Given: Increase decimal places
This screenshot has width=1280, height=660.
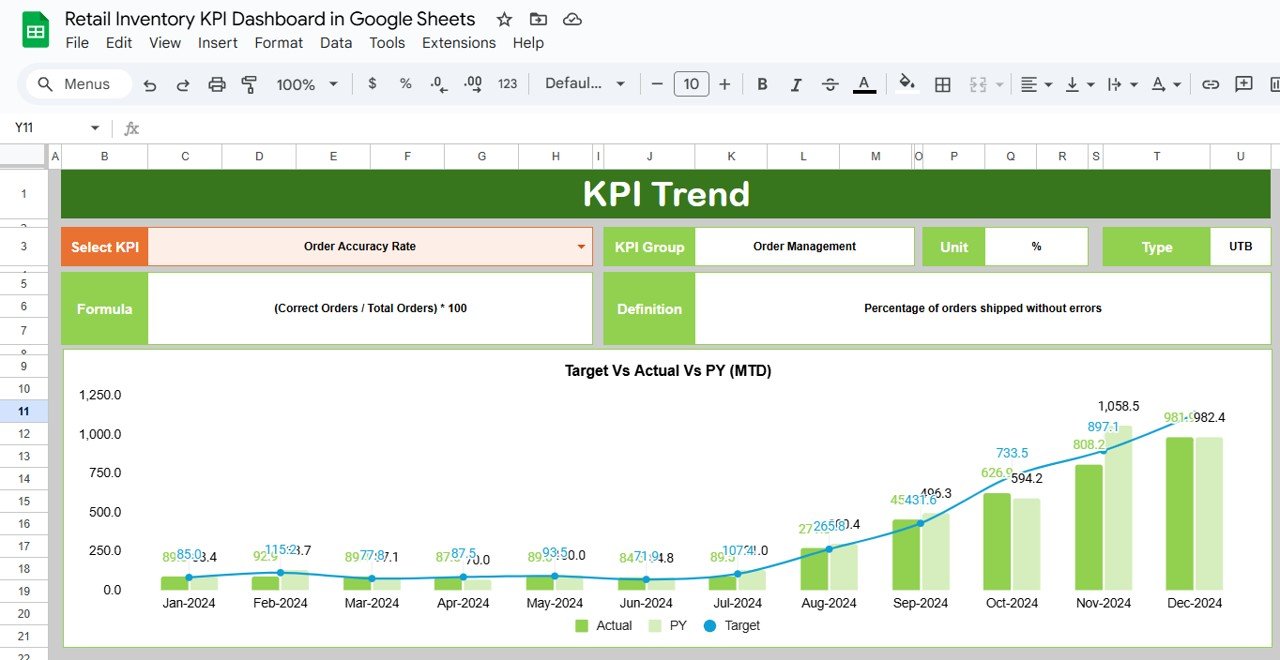Looking at the screenshot, I should [473, 84].
